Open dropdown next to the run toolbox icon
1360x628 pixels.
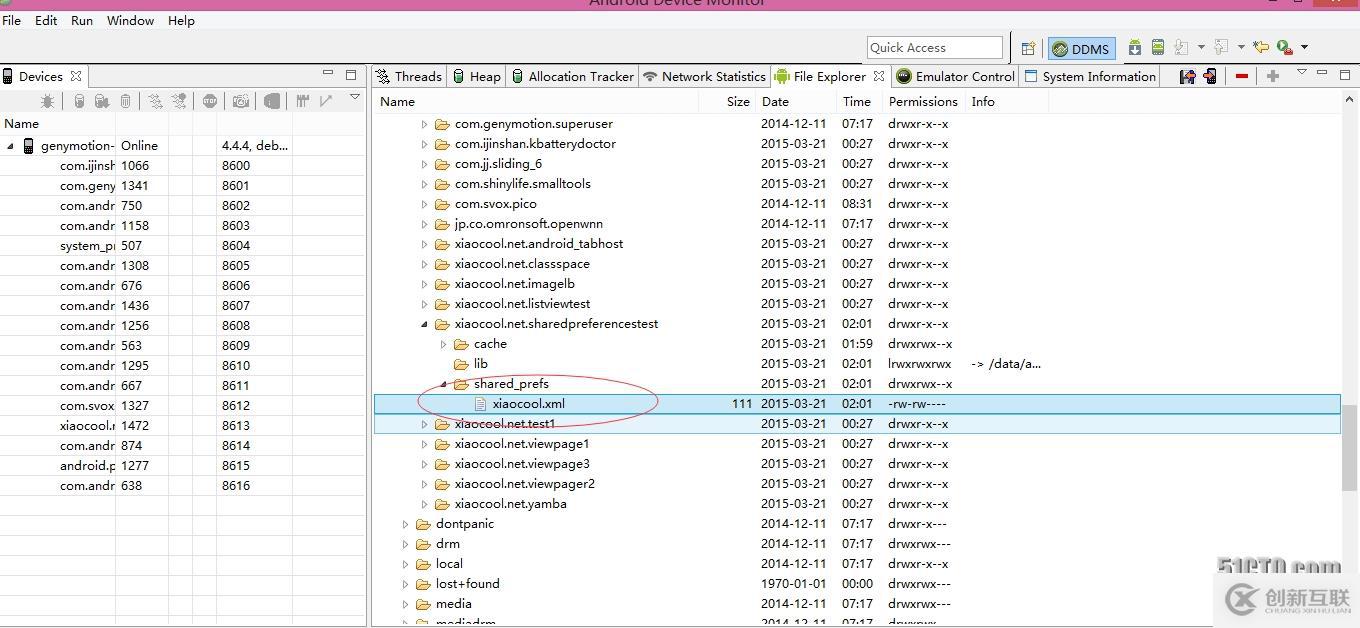pyautogui.click(x=1304, y=47)
